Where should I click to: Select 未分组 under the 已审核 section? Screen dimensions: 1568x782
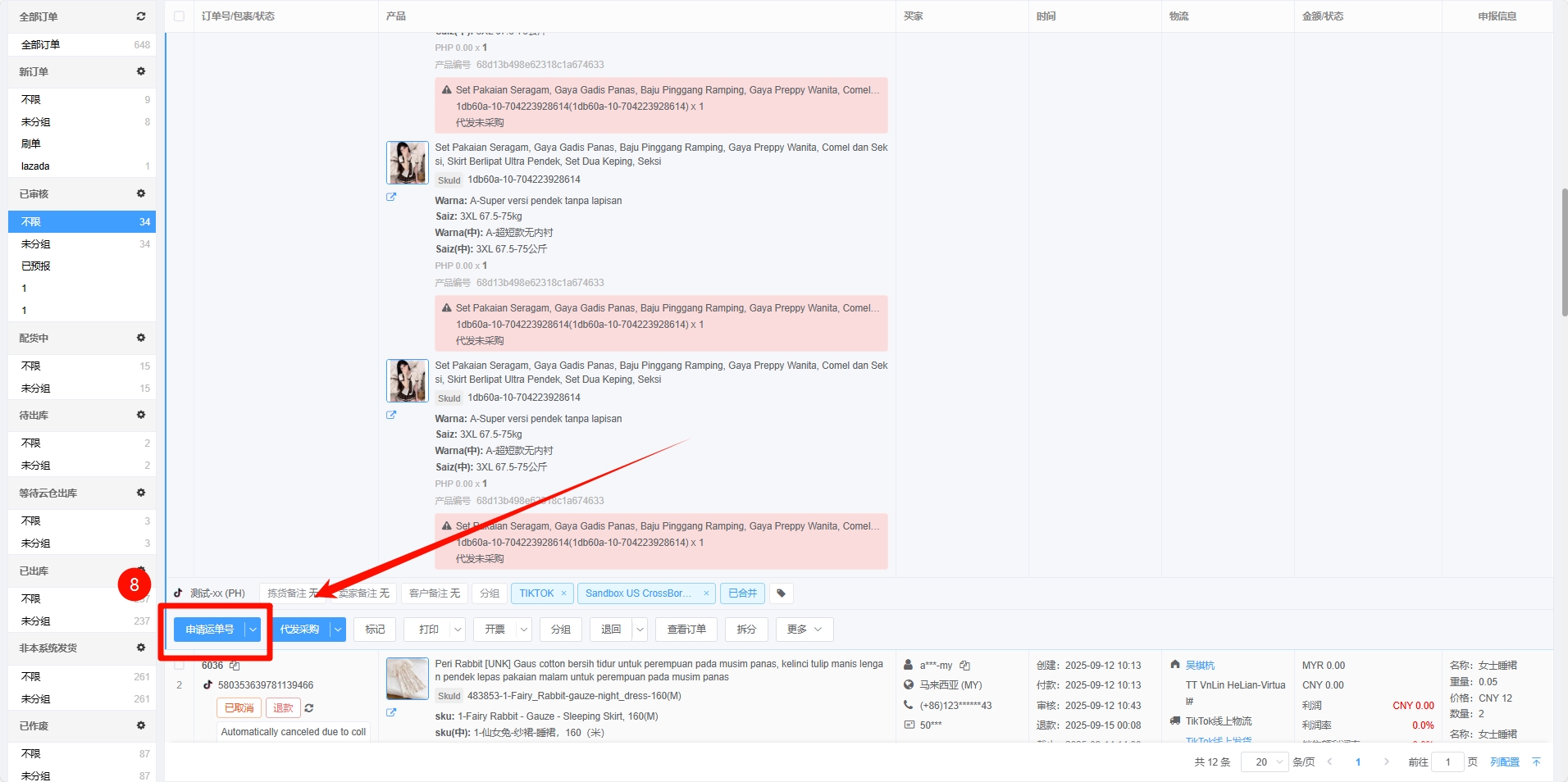point(36,244)
